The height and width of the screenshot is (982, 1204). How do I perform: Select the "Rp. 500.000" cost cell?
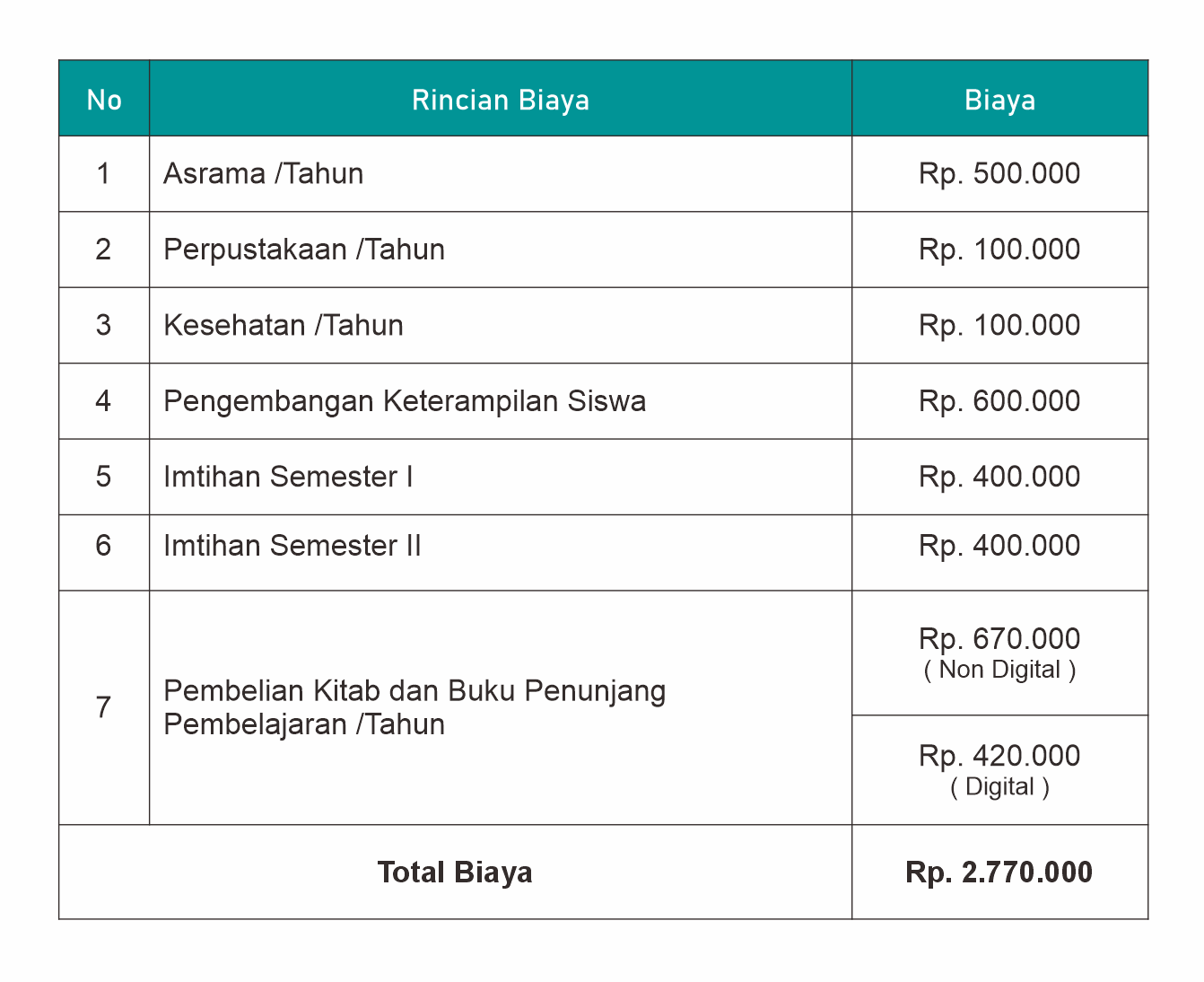(999, 173)
